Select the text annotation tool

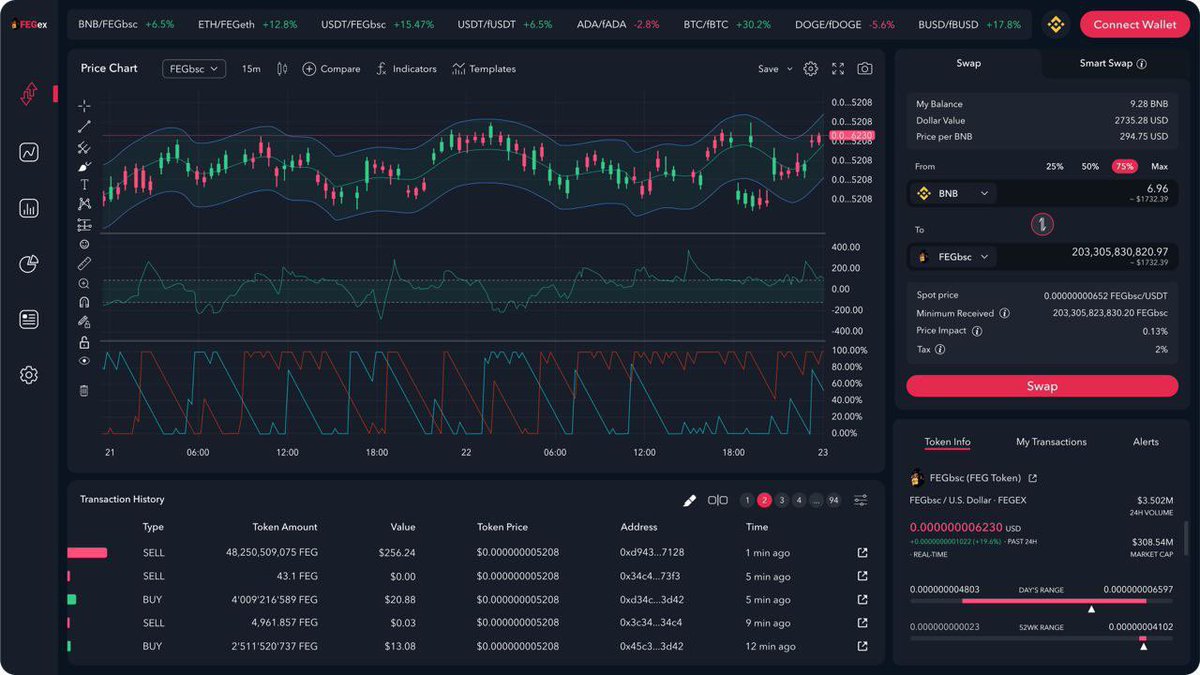tap(84, 185)
